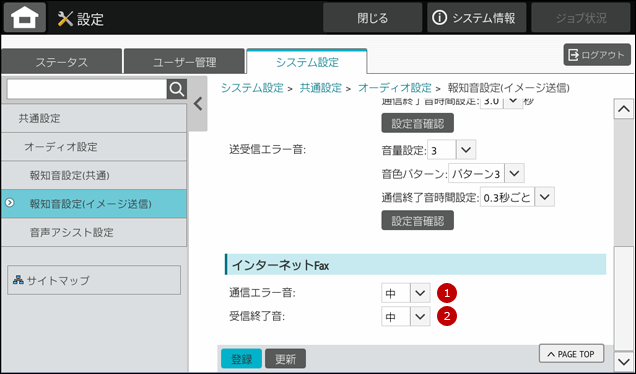
Task: Click the scrollbar down arrow
Action: pos(623,361)
